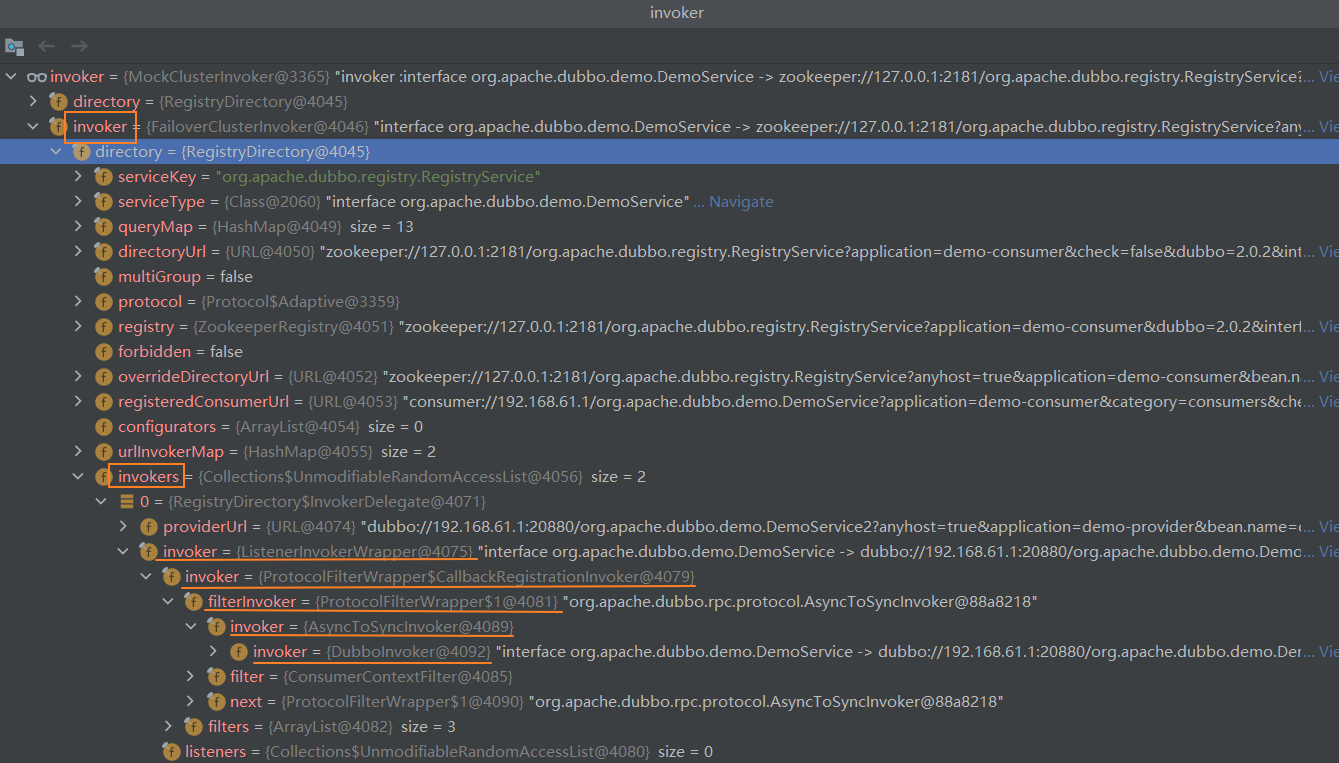Click View link on root invoker row
The height and width of the screenshot is (763, 1339).
[x=1328, y=77]
